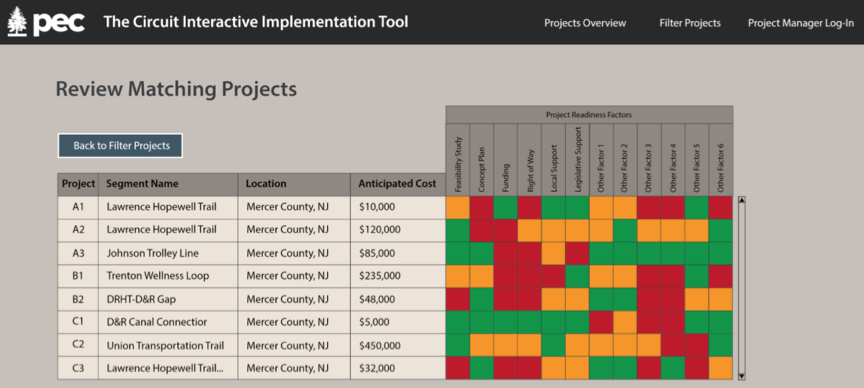The height and width of the screenshot is (388, 864).
Task: Click the Location column header
Action: [294, 185]
